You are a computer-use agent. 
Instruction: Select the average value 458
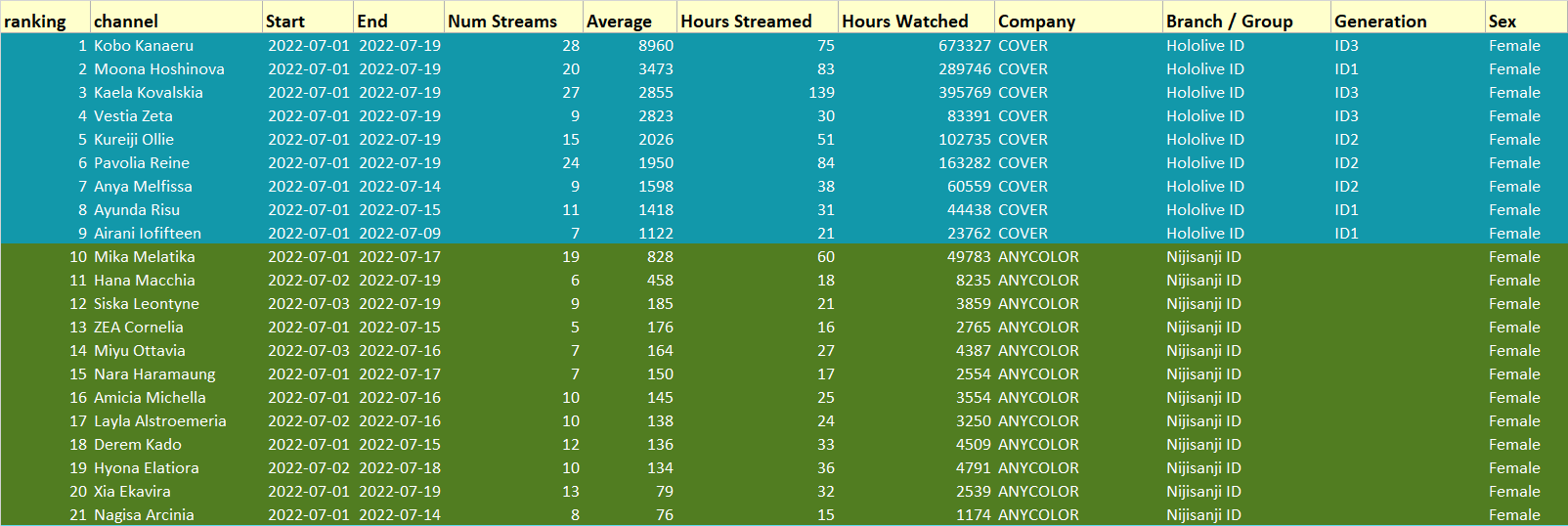coord(660,280)
